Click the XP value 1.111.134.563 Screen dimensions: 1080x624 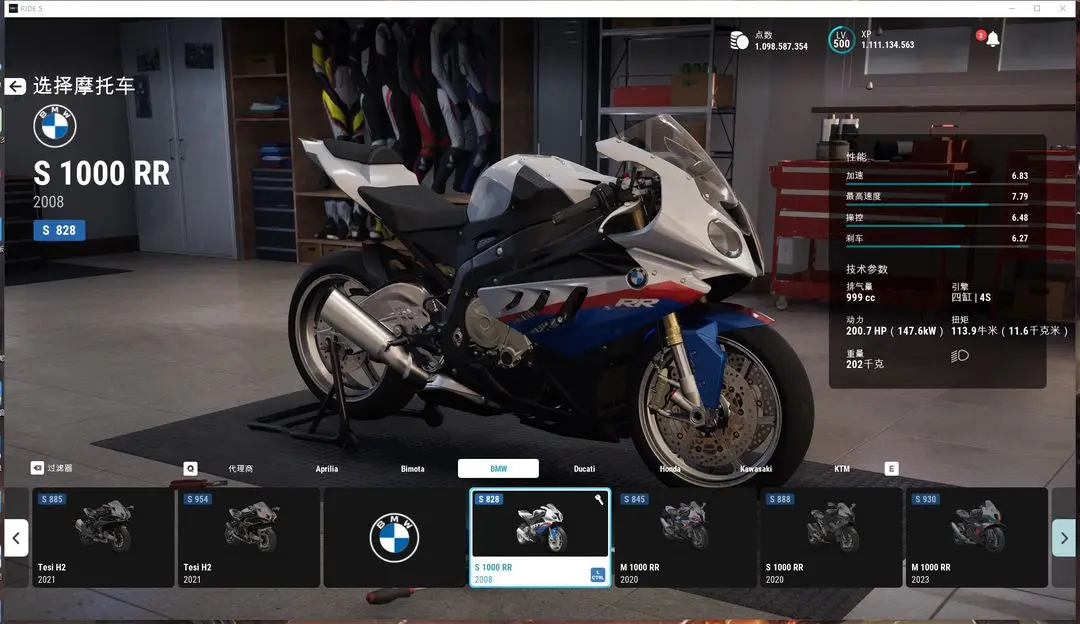point(888,45)
